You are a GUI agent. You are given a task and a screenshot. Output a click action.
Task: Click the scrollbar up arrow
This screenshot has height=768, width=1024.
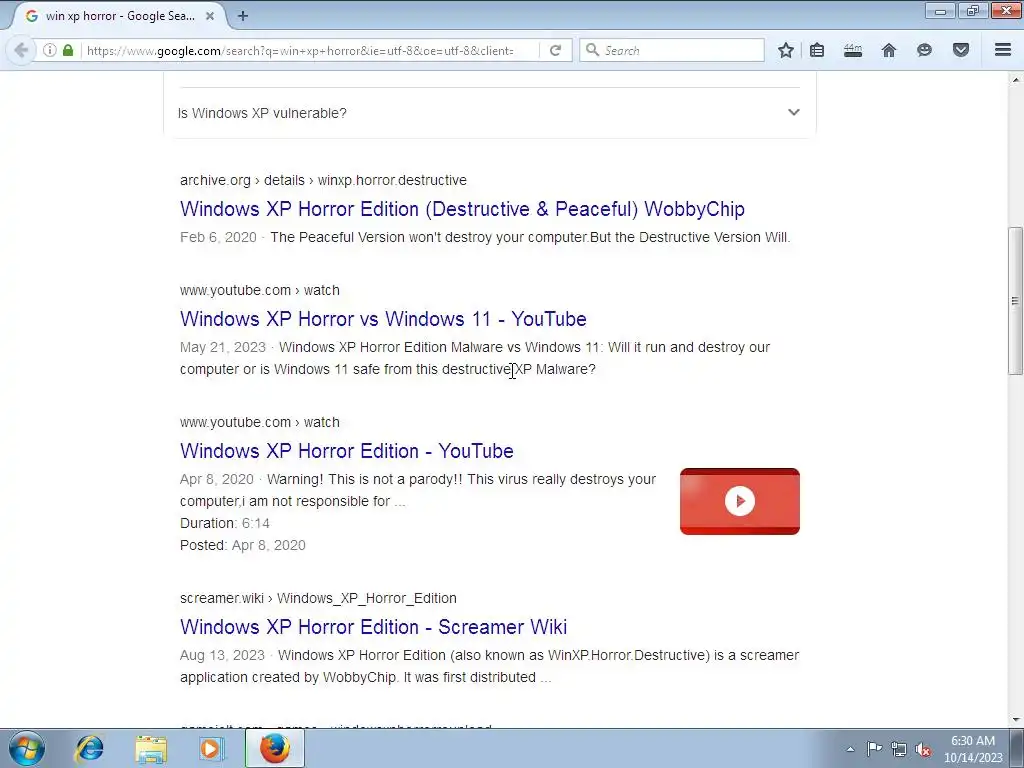click(1015, 79)
